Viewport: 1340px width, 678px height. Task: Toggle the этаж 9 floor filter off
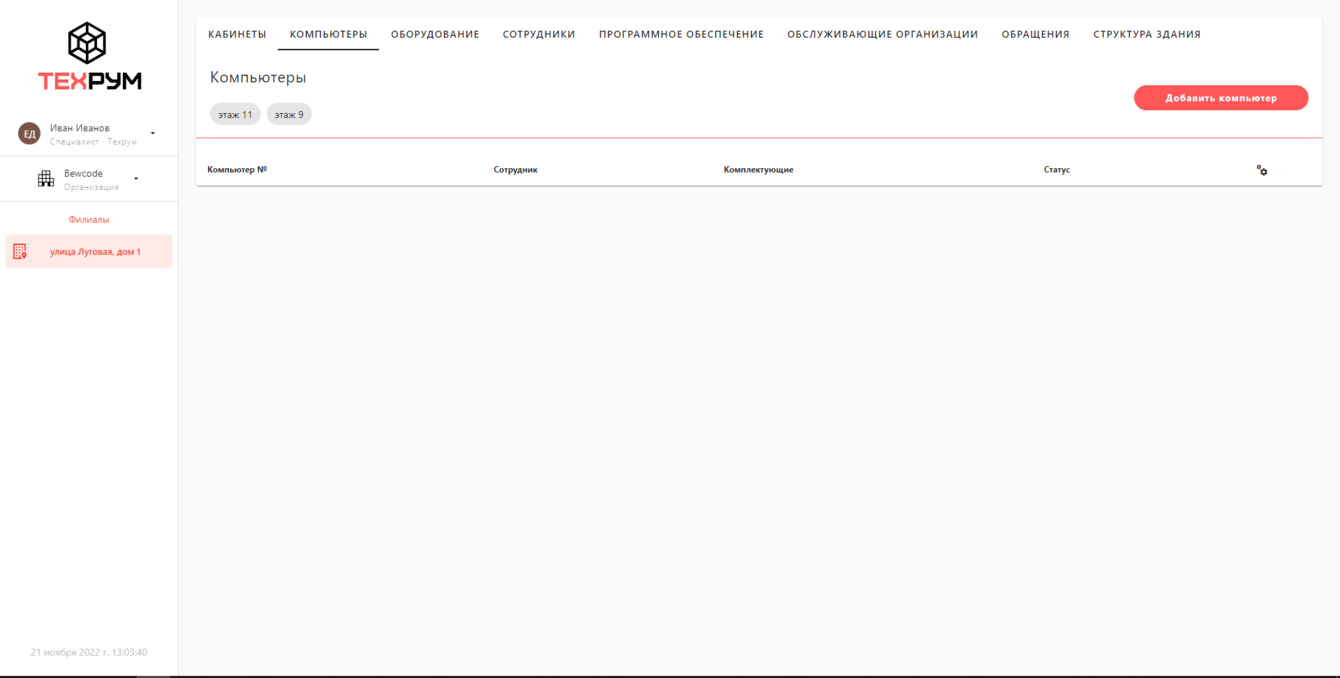(288, 114)
